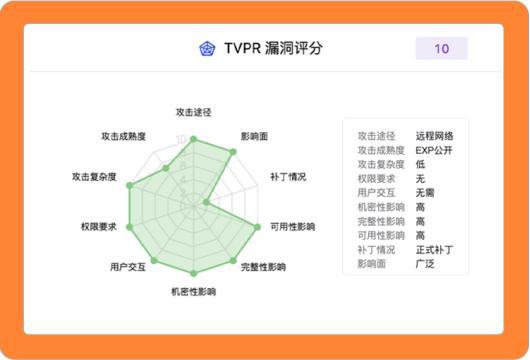Click the 远程网络 value in the legend

435,136
